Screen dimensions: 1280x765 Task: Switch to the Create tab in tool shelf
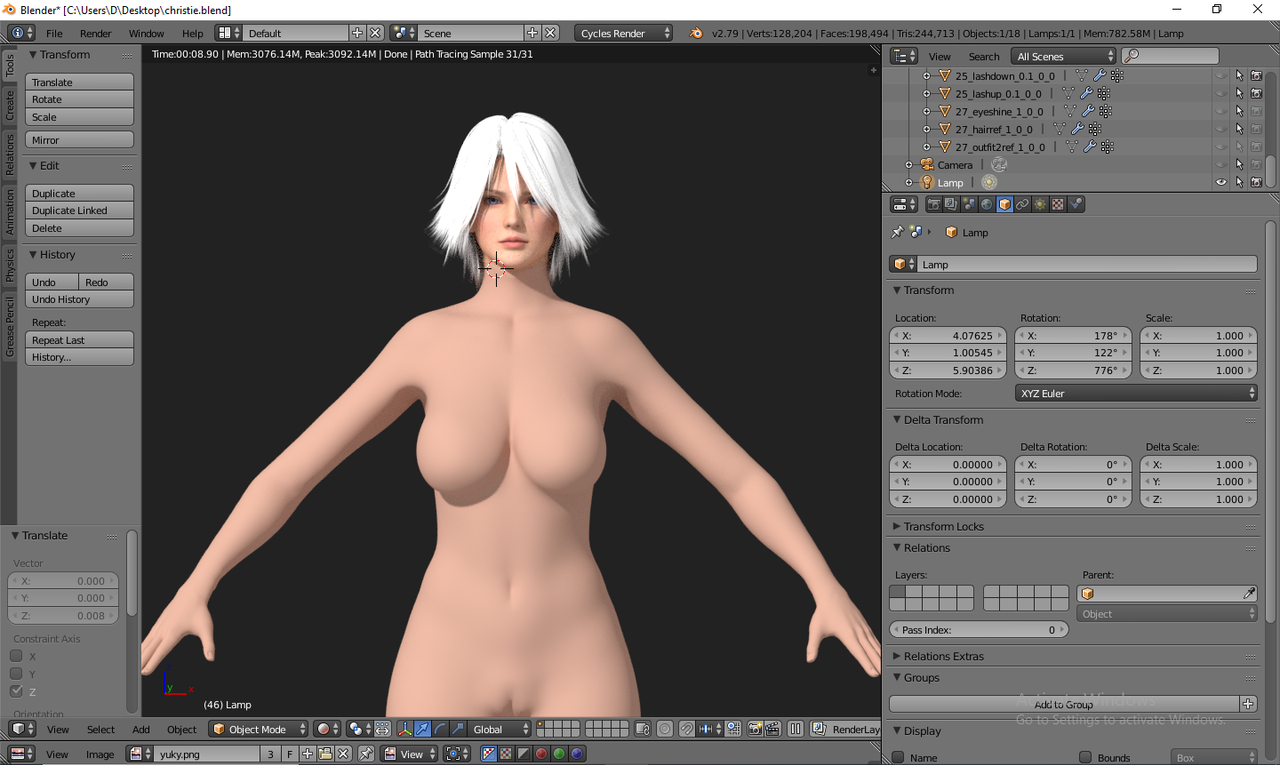pyautogui.click(x=10, y=105)
